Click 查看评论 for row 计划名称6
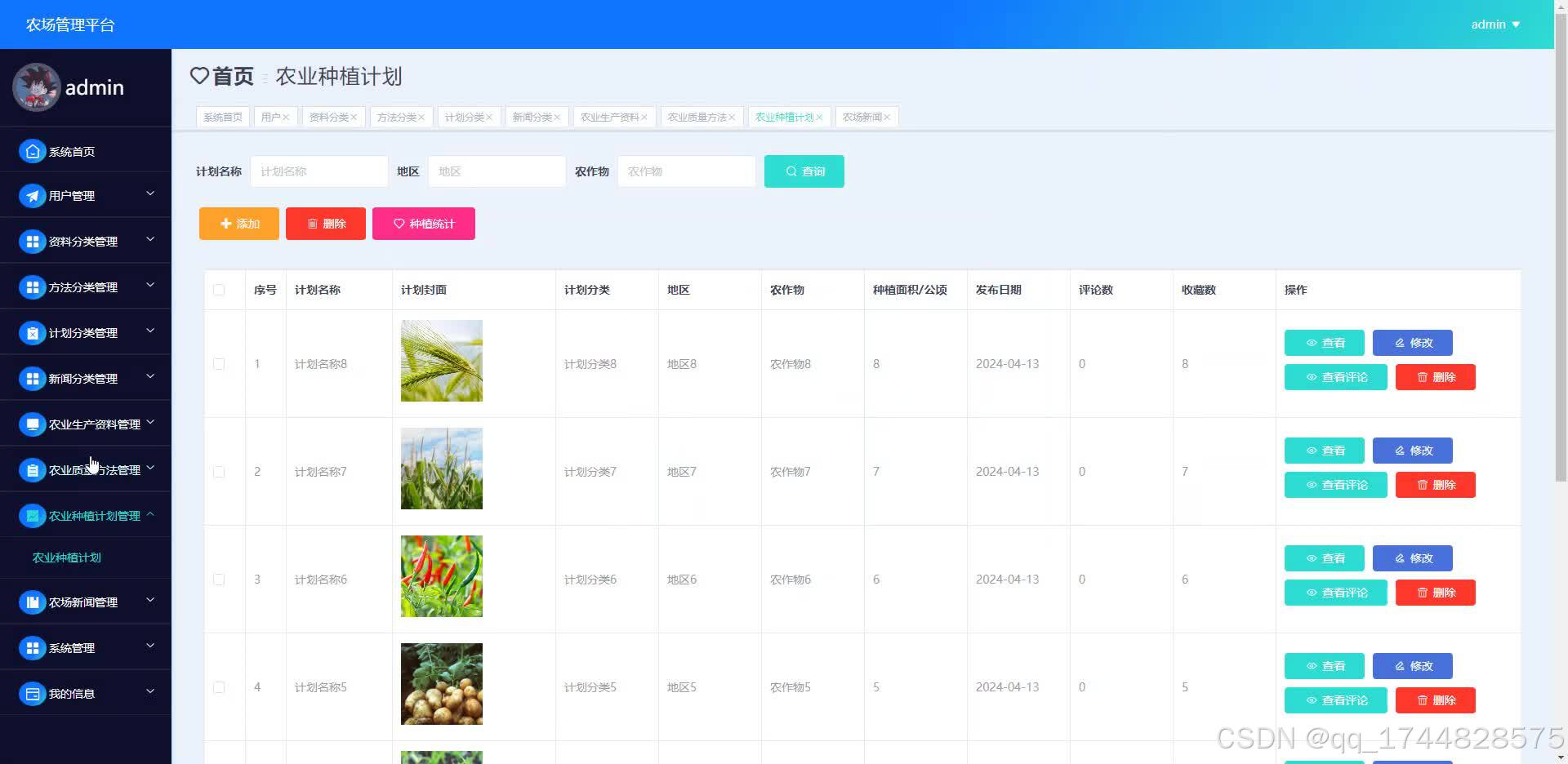The image size is (1568, 764). pos(1336,593)
